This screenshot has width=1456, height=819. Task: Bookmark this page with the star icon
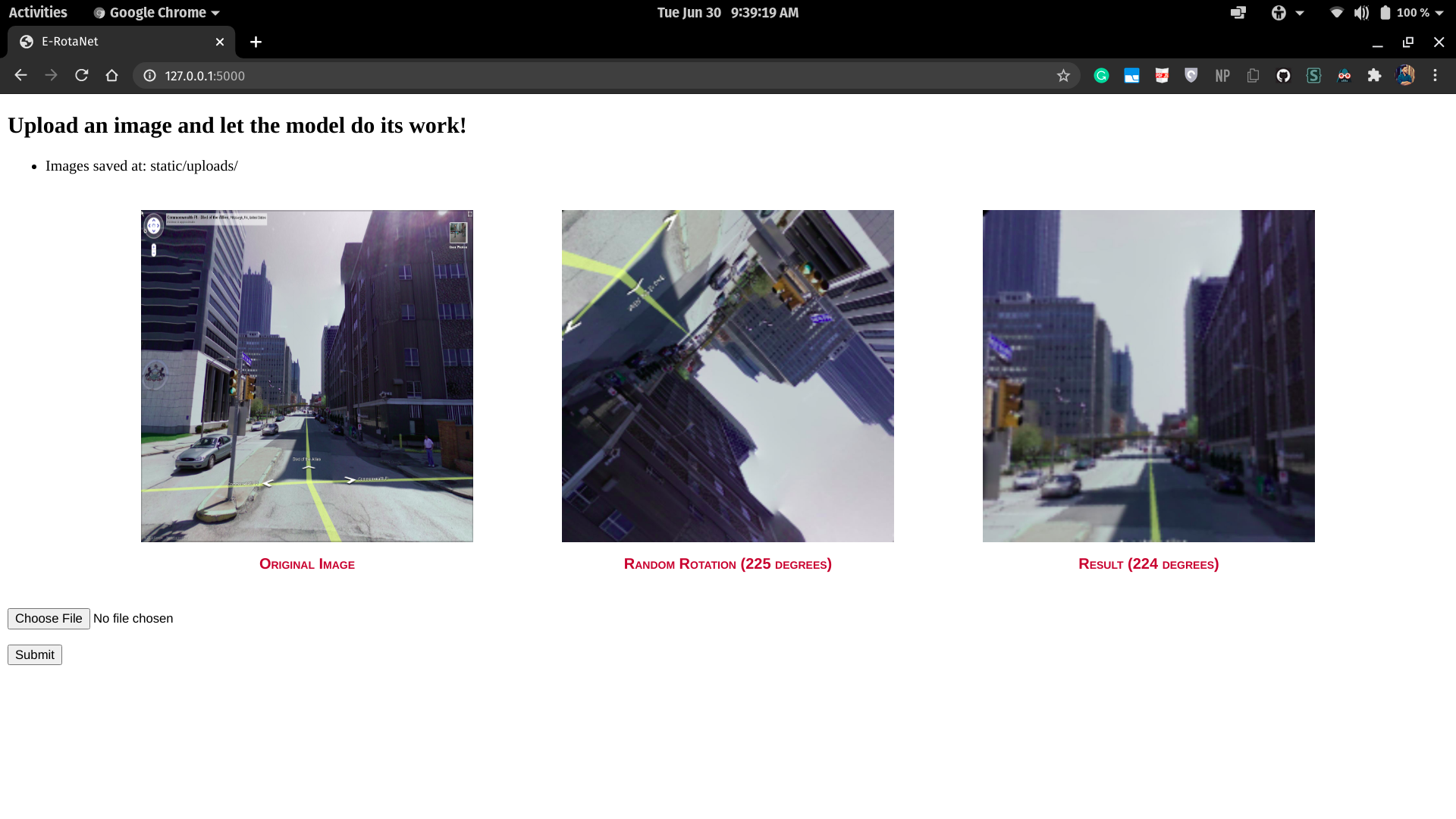tap(1063, 76)
